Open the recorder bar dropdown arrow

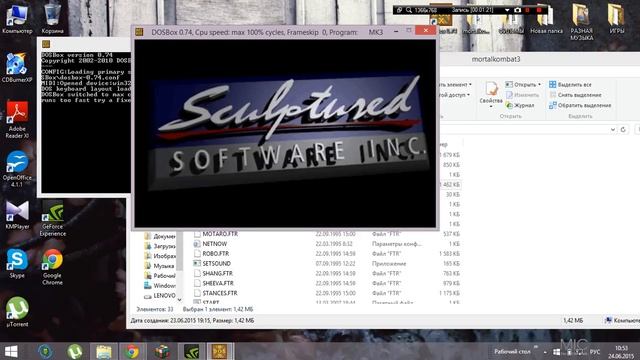pos(507,10)
